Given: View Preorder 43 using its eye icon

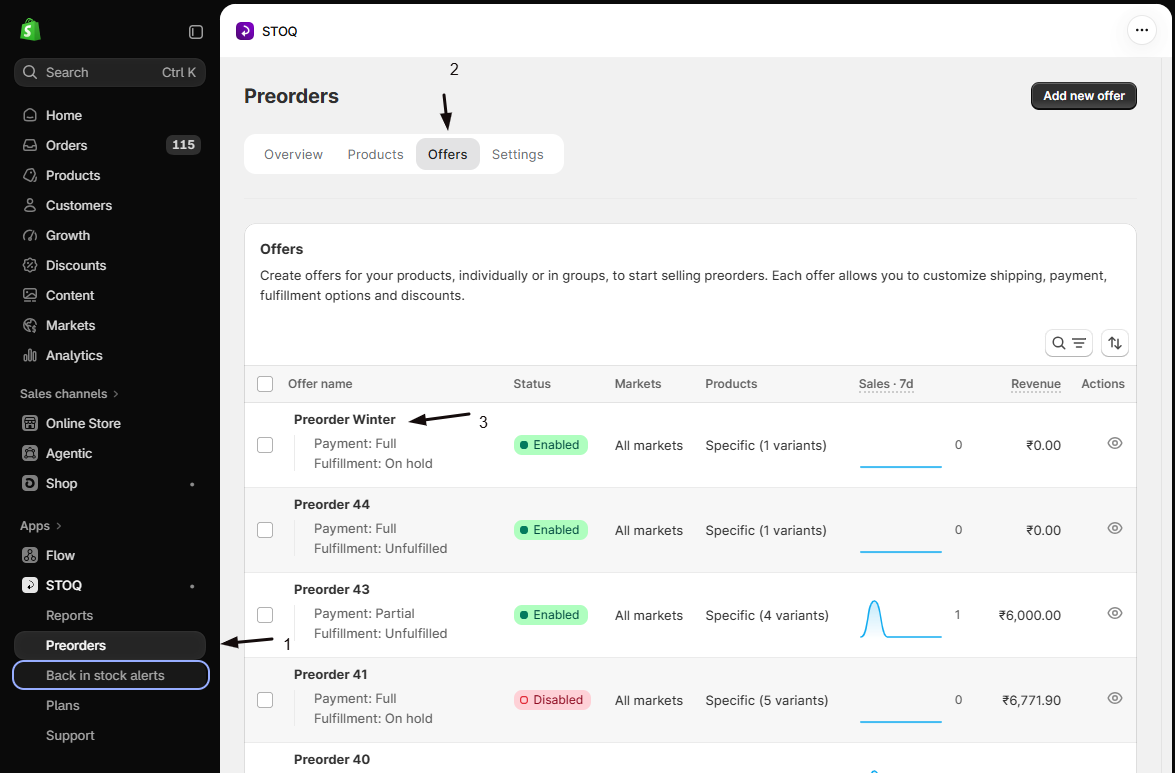Looking at the screenshot, I should (1115, 613).
